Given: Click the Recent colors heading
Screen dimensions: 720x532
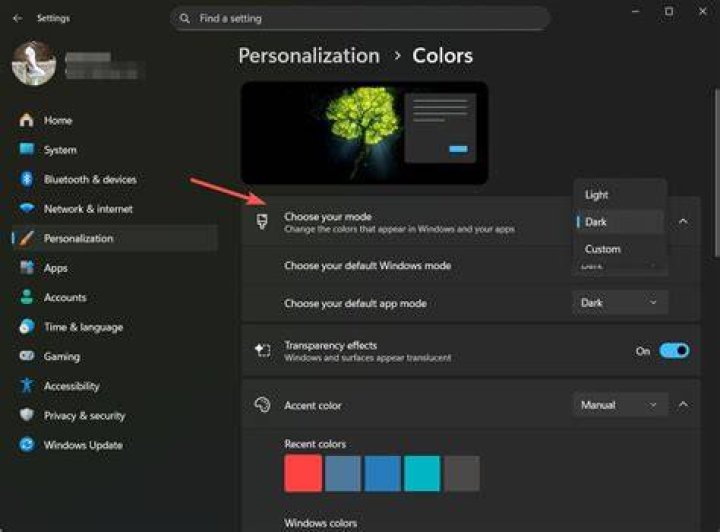Looking at the screenshot, I should click(x=315, y=444).
